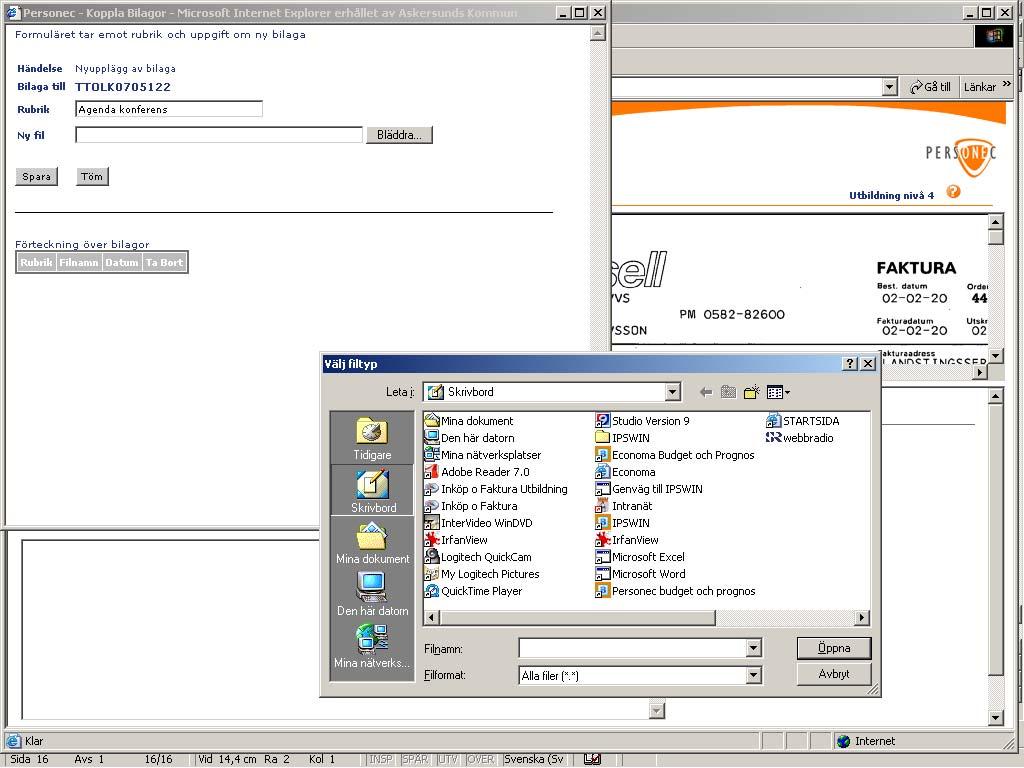
Task: Select the IPSWIN folder
Action: tap(622, 438)
